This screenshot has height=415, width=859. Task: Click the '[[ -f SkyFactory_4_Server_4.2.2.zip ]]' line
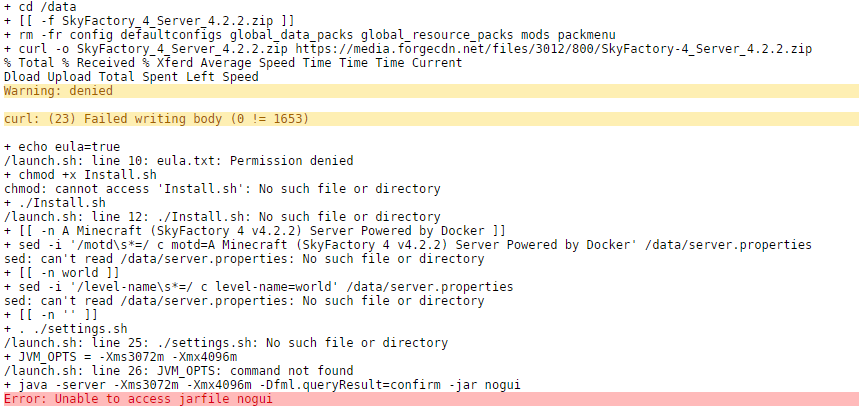pyautogui.click(x=149, y=21)
